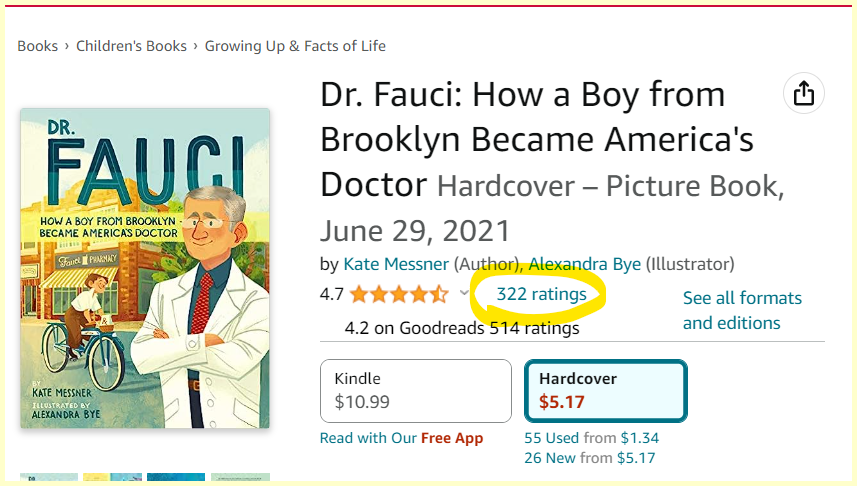Screen dimensions: 857x486
Task: Visit author Kate Messner's page
Action: pyautogui.click(x=396, y=264)
